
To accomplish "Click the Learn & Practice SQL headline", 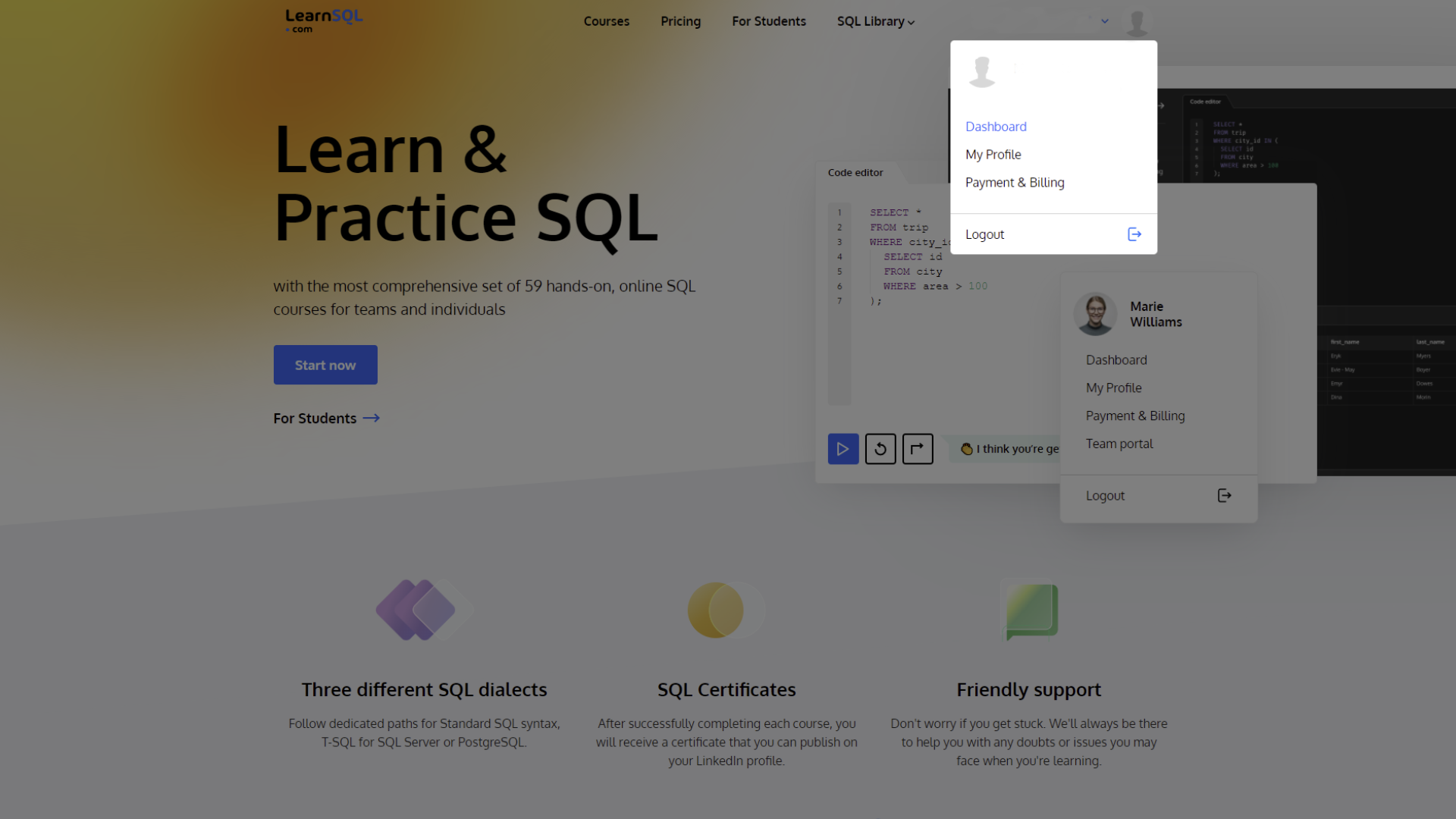I will click(x=466, y=184).
